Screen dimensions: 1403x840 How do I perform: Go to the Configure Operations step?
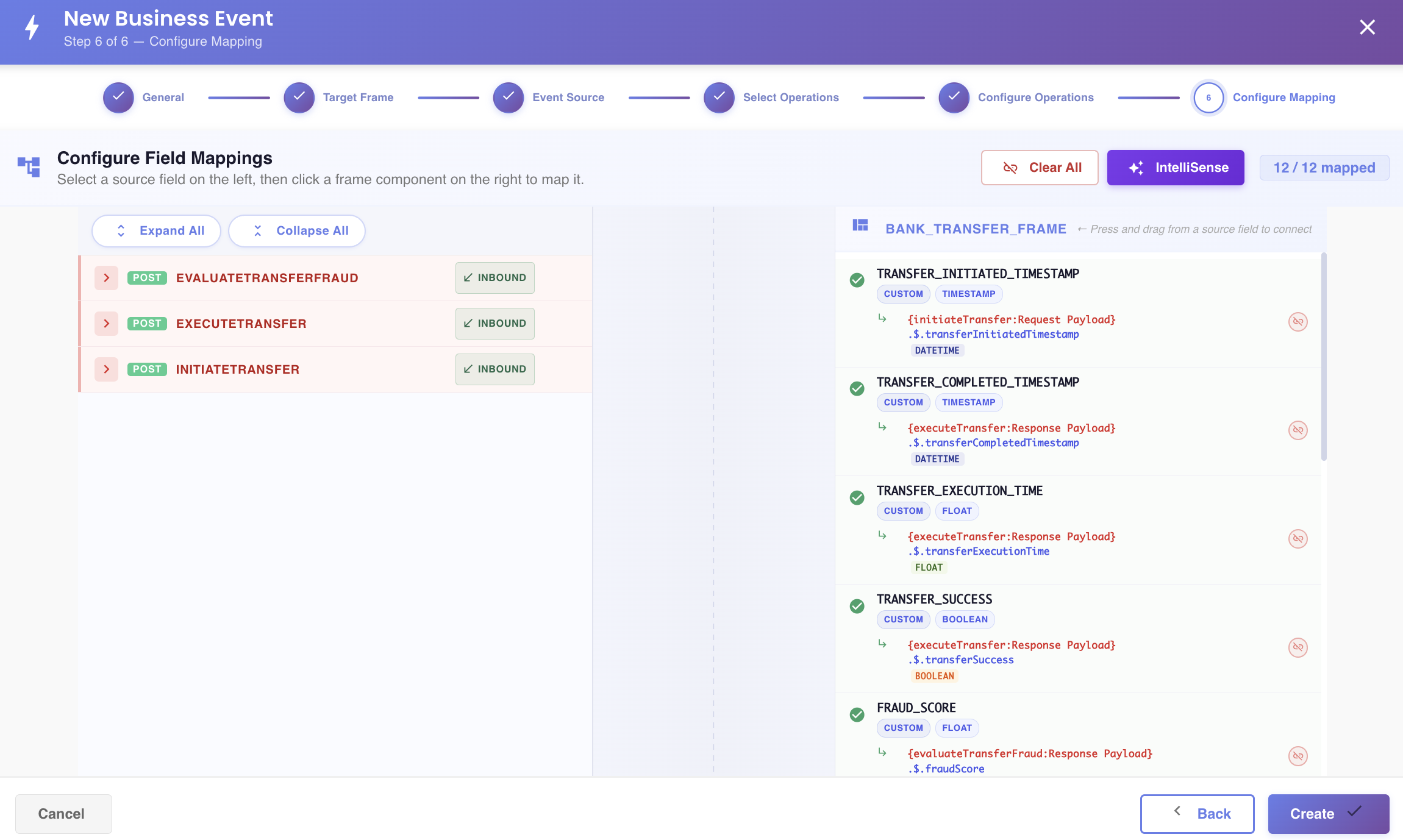[1016, 98]
